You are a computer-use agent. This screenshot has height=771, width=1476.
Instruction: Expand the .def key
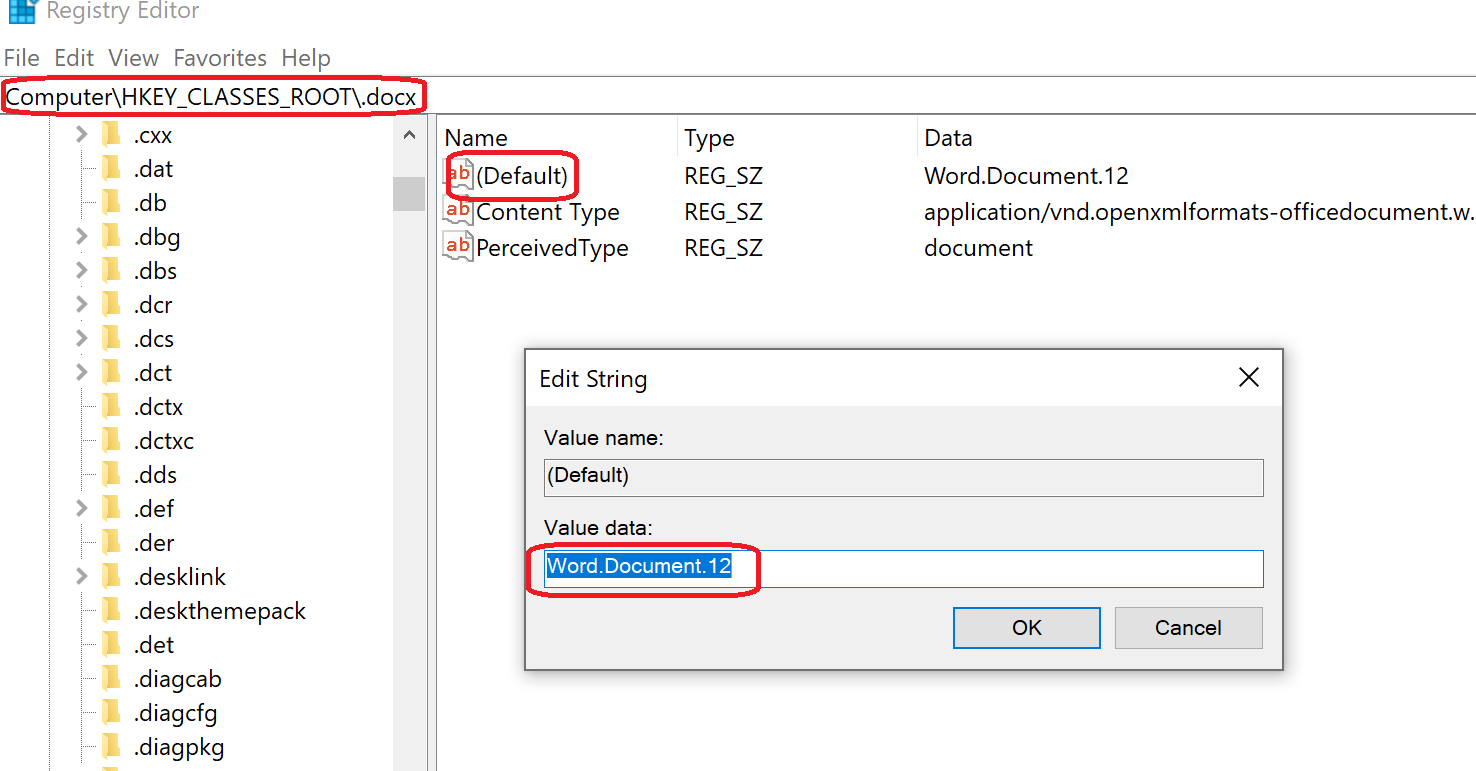(82, 509)
